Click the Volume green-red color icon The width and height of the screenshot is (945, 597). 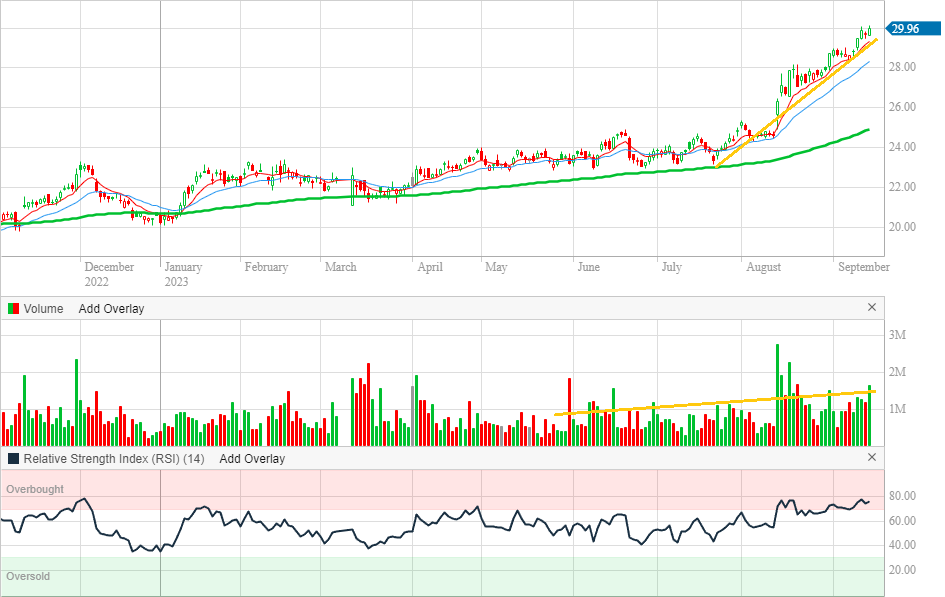pyautogui.click(x=13, y=309)
